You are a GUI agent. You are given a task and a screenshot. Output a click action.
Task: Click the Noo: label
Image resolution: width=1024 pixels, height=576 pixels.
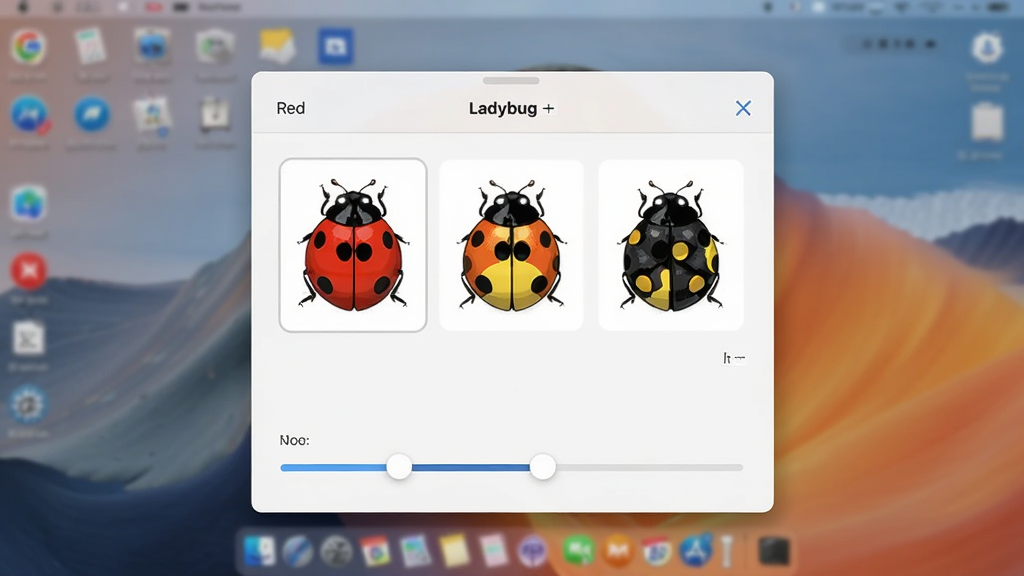[x=295, y=440]
